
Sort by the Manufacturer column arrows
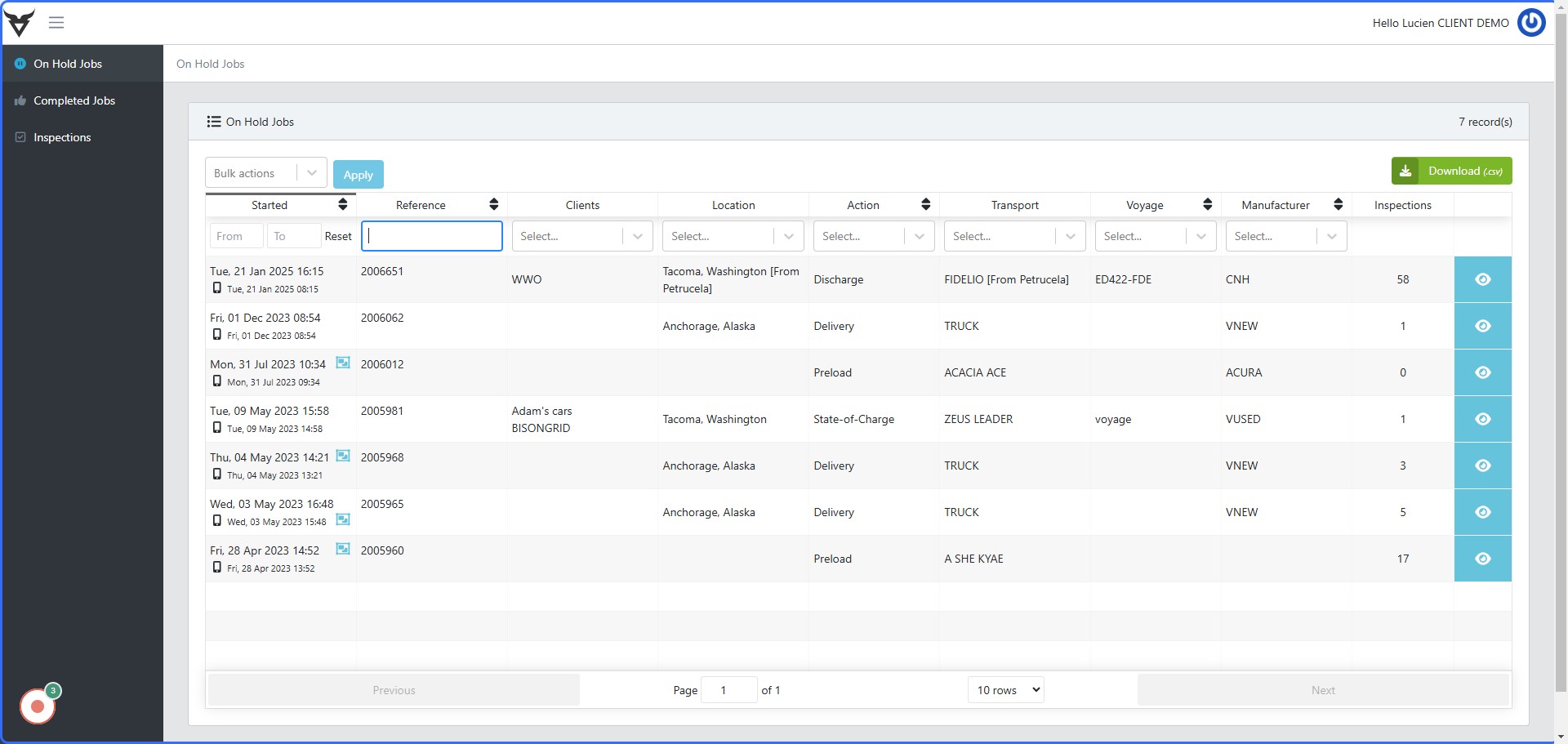point(1339,204)
